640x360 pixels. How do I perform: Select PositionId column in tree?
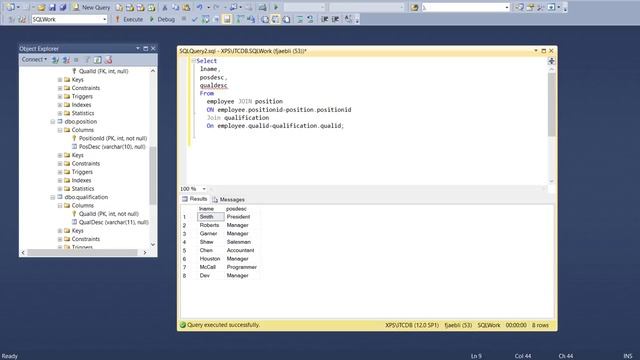coord(113,138)
